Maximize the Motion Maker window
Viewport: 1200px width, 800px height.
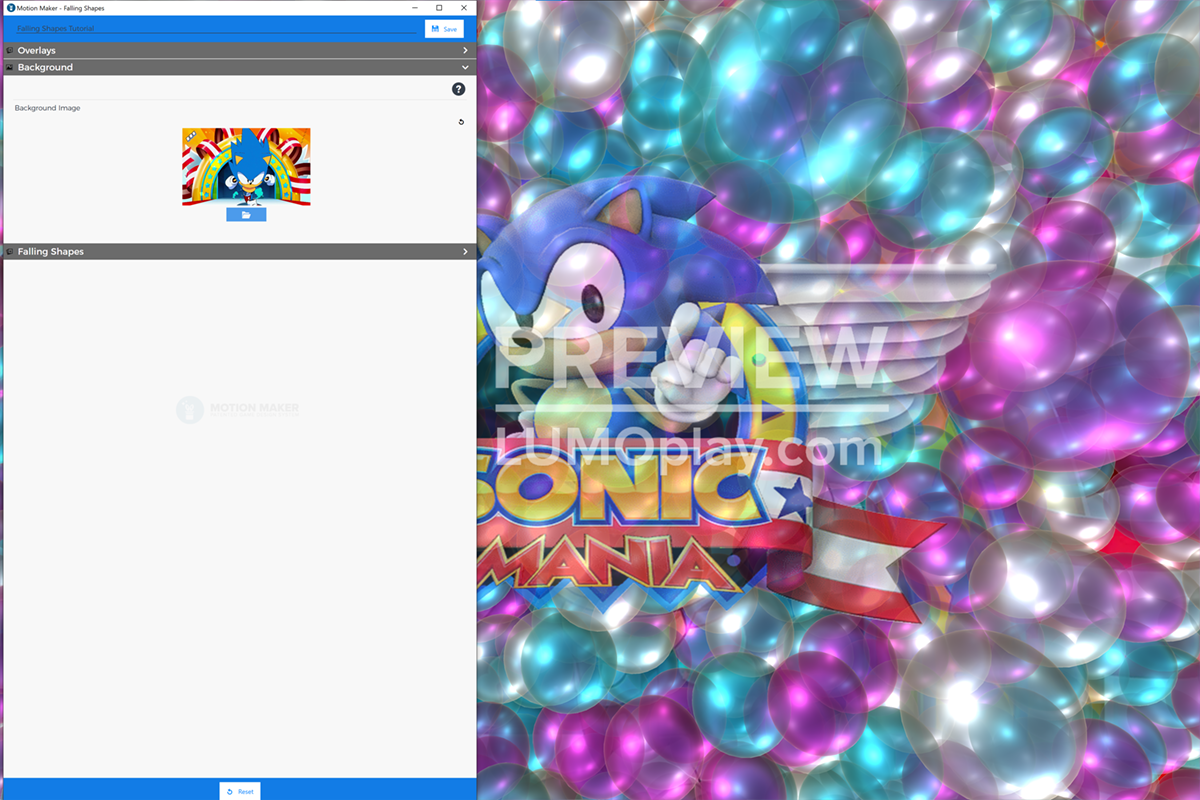tap(439, 7)
